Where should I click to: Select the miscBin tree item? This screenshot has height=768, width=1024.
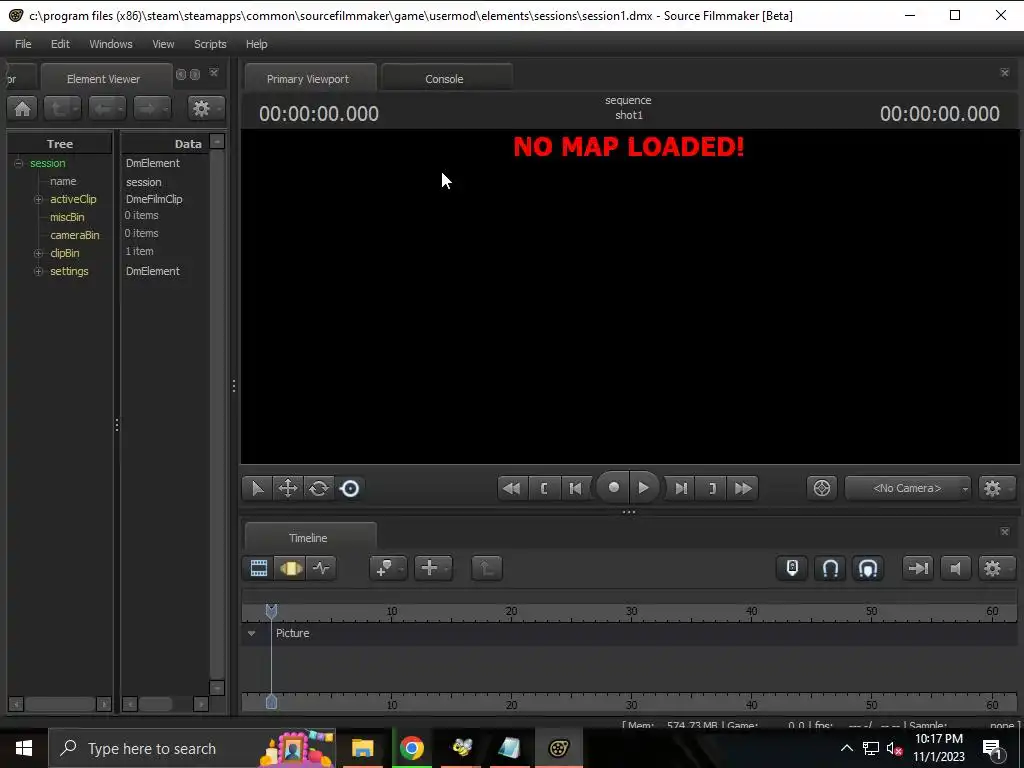coord(67,217)
